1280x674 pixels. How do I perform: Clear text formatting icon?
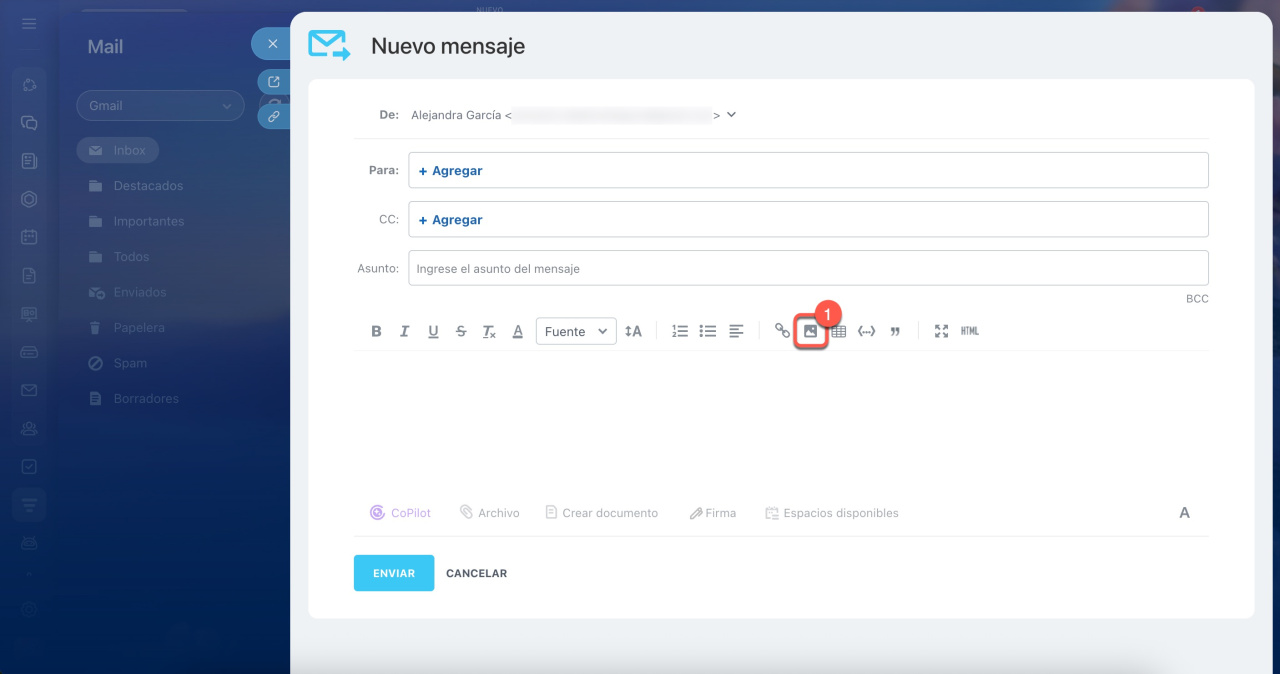point(489,331)
